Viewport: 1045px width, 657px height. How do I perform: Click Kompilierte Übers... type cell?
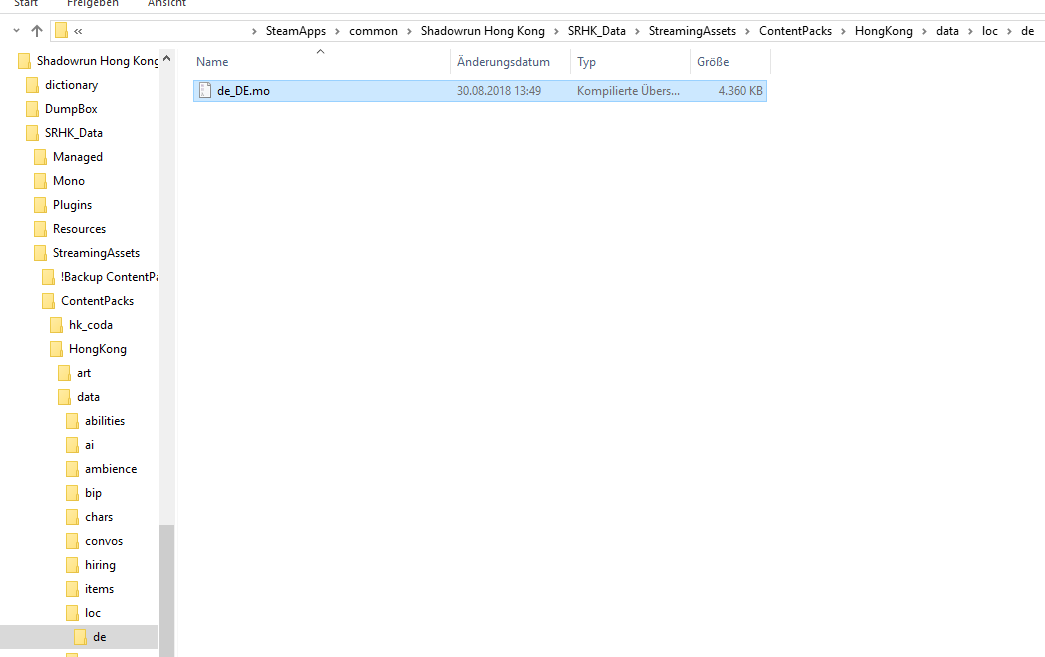pyautogui.click(x=628, y=91)
